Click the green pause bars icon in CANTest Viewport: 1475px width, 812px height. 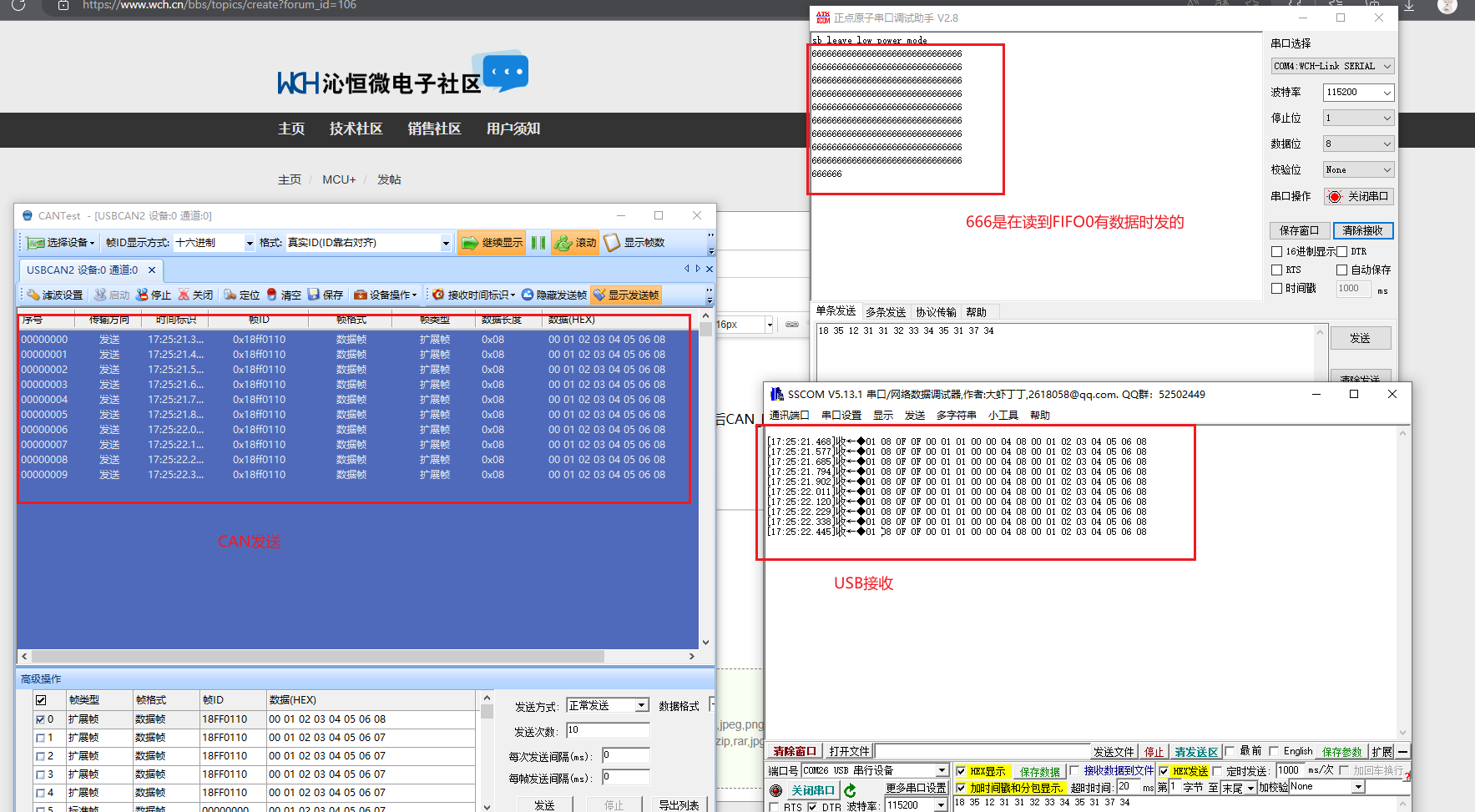pos(538,243)
